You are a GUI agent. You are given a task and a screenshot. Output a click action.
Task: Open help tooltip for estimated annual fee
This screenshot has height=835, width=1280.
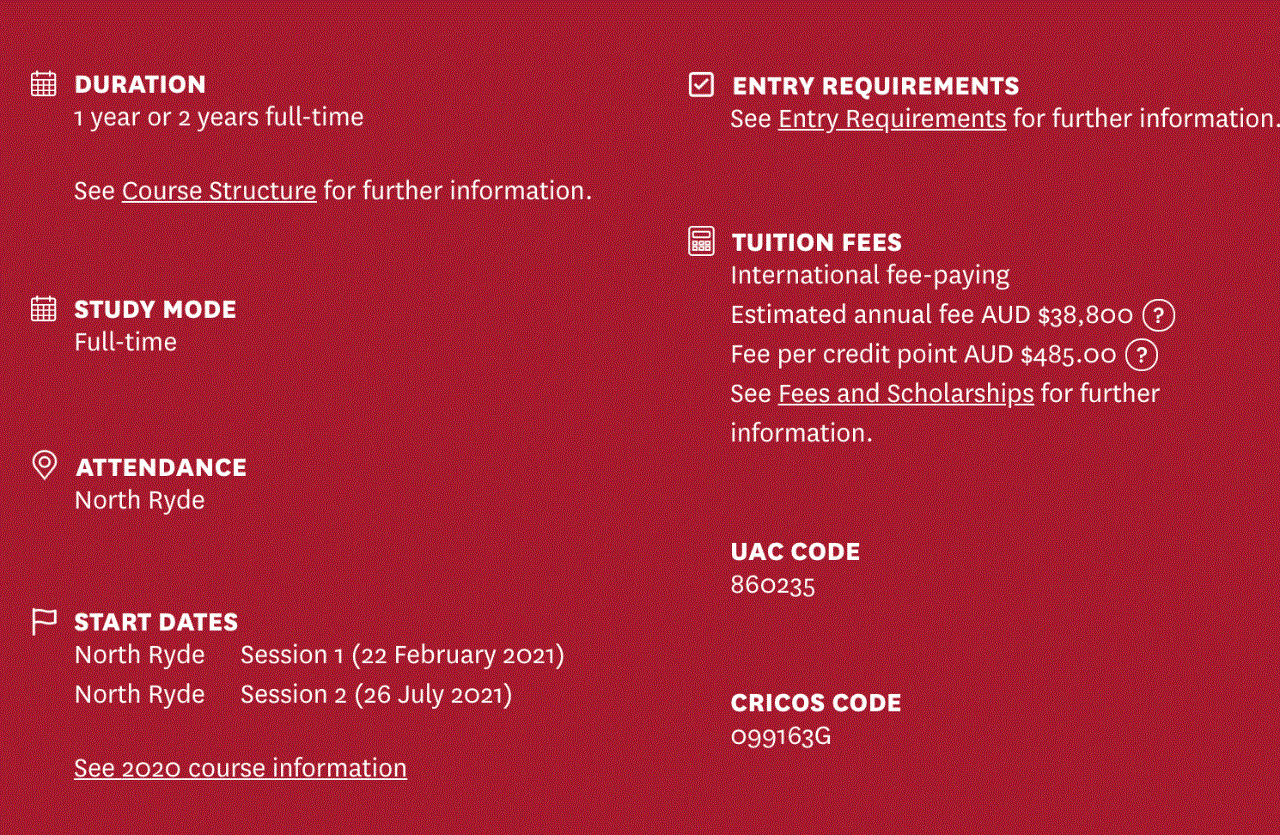(x=1158, y=316)
